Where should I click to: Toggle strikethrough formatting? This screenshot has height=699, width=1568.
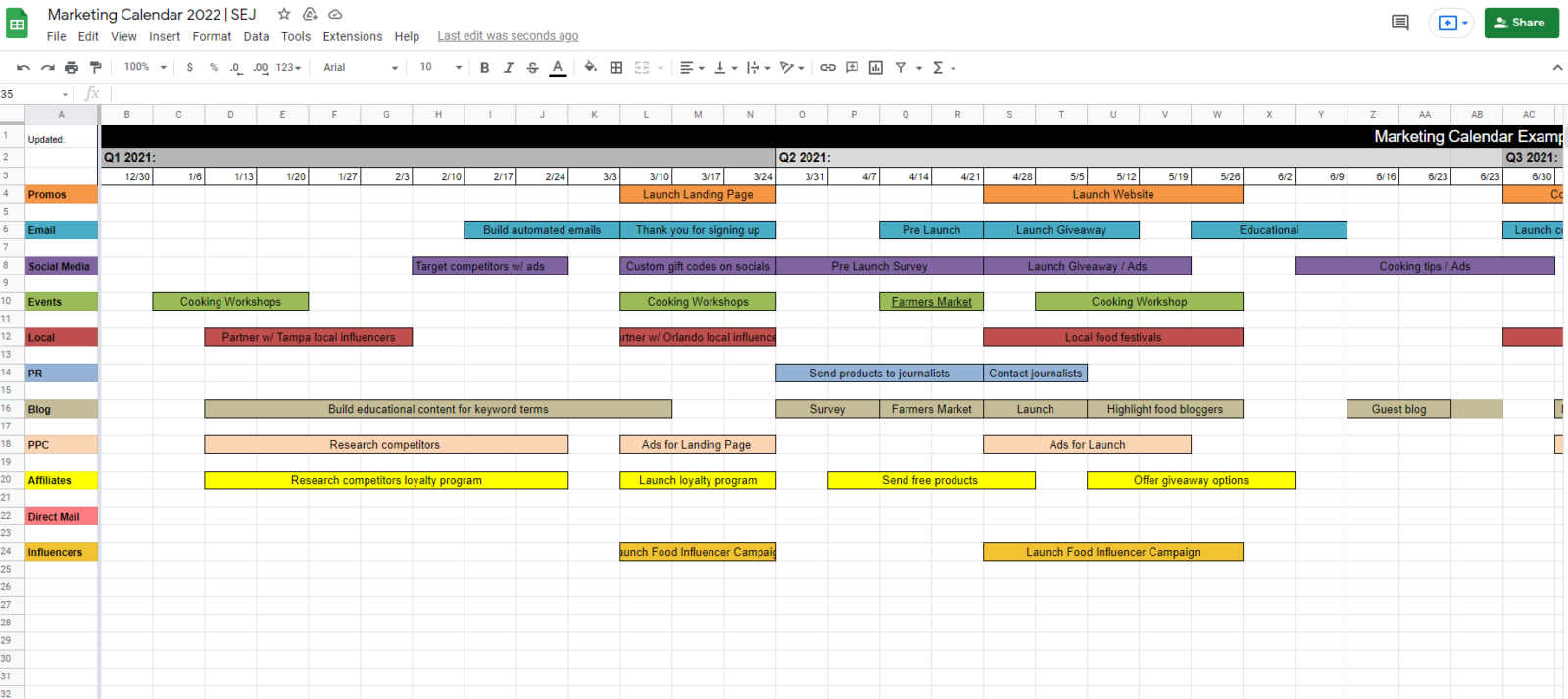(x=533, y=68)
